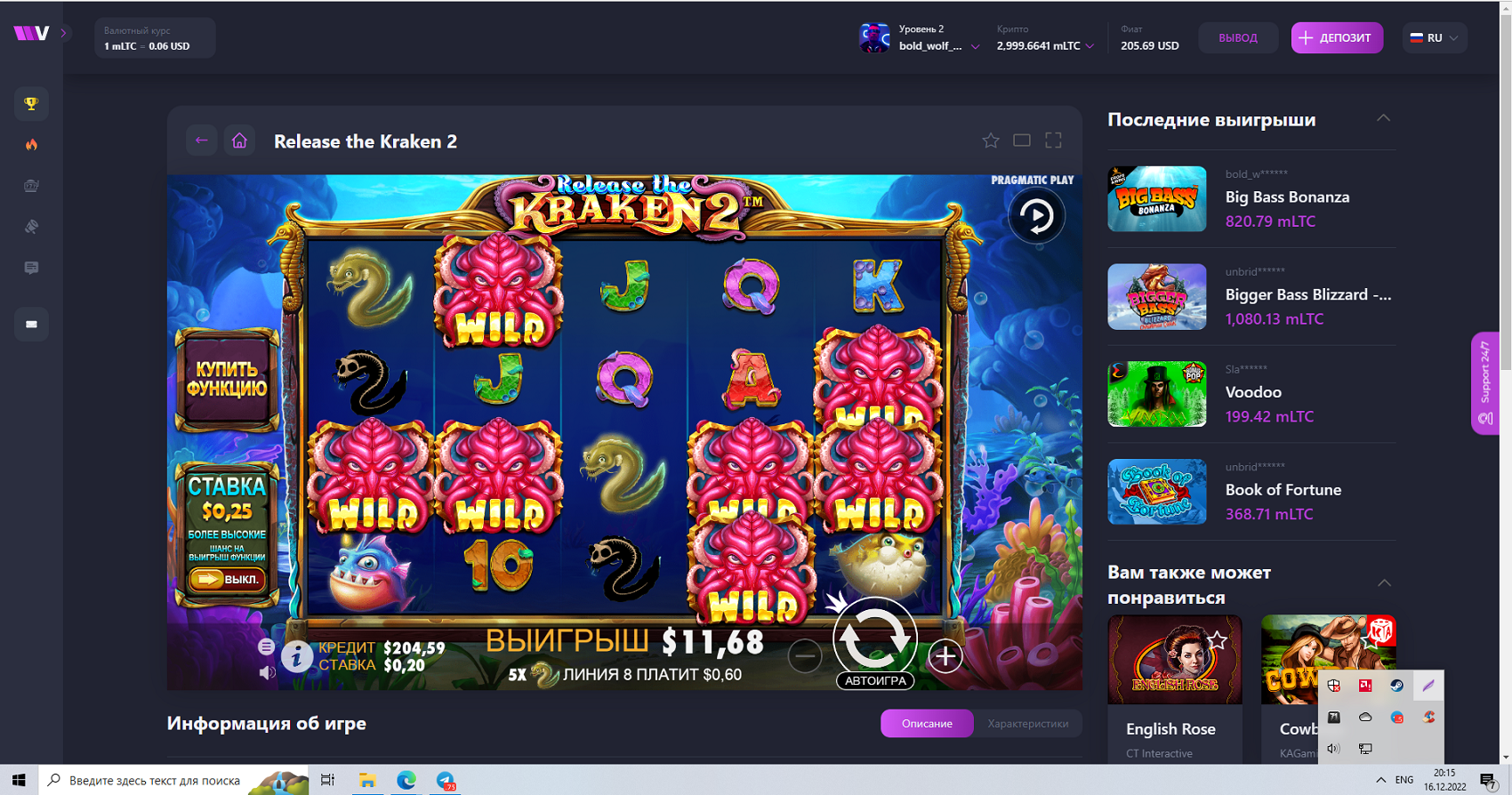The width and height of the screenshot is (1512, 795).
Task: Click the Book of Fortune win amount 368.71 mLTC
Action: (x=1269, y=515)
